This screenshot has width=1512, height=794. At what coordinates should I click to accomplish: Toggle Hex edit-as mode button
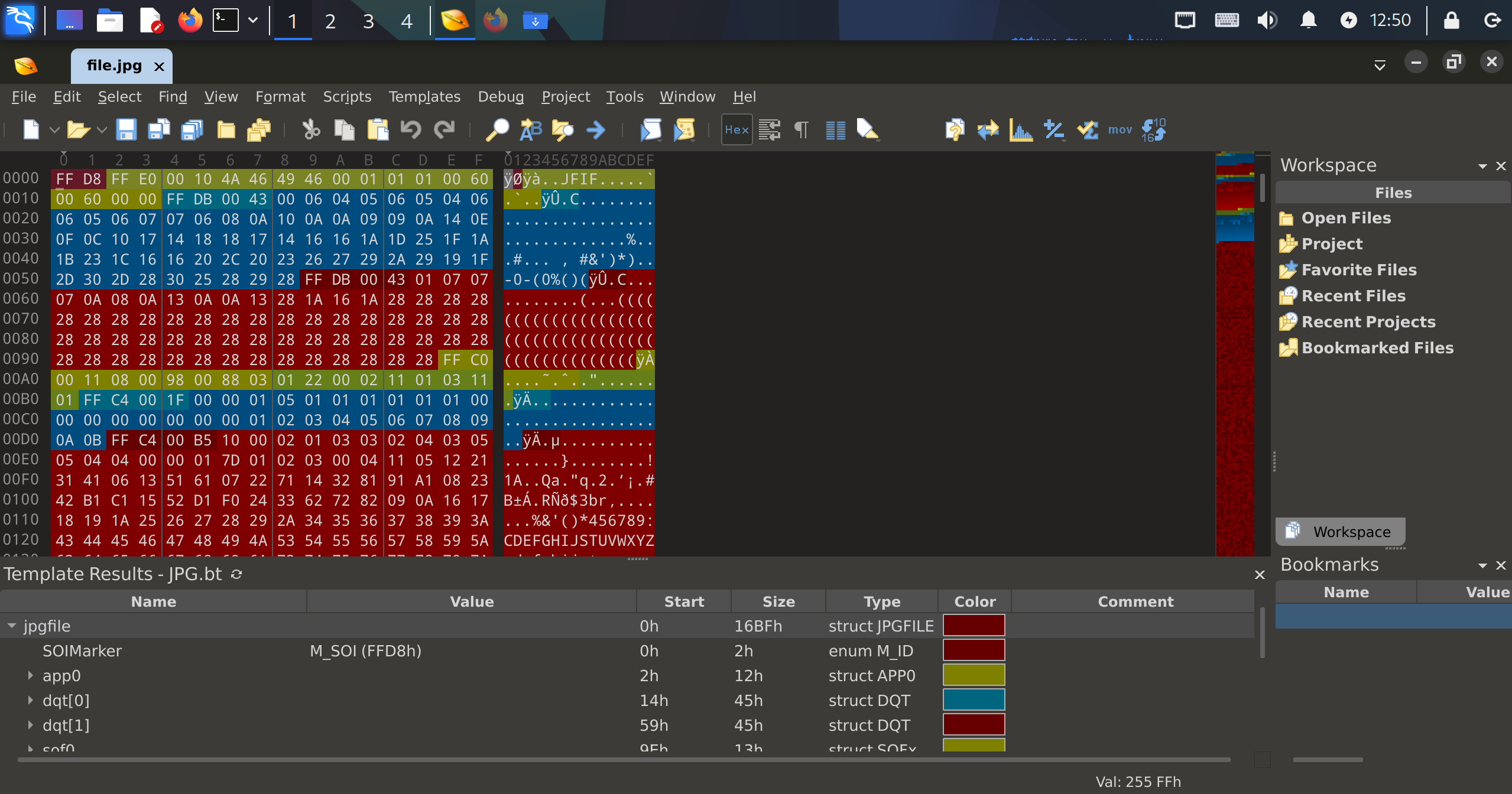(736, 129)
